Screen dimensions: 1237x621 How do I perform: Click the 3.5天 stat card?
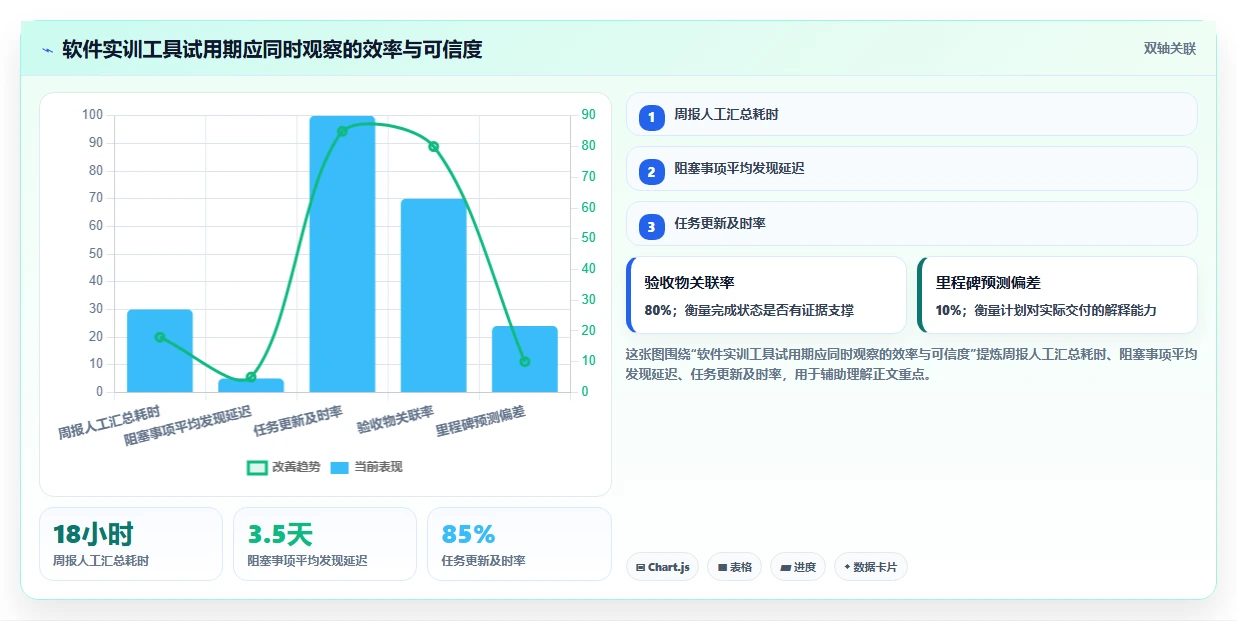[x=325, y=544]
